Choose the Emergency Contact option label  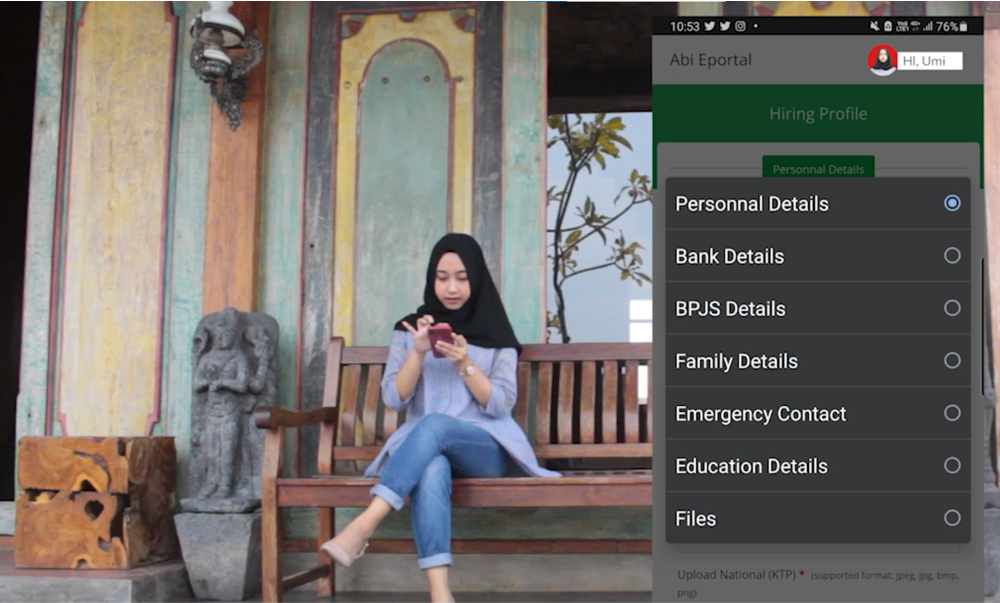(x=760, y=414)
